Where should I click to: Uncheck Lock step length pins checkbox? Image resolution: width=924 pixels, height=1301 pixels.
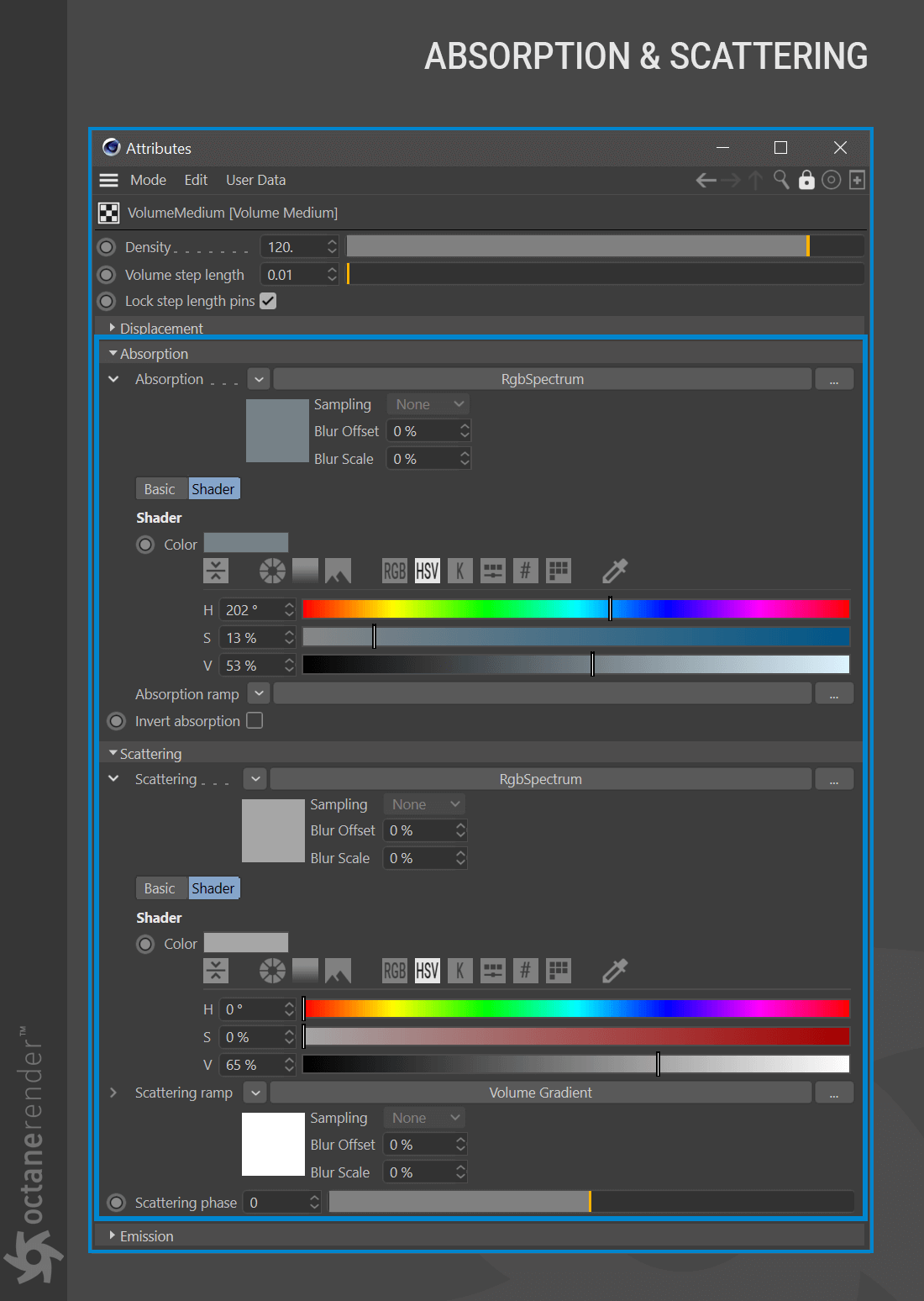(x=268, y=301)
